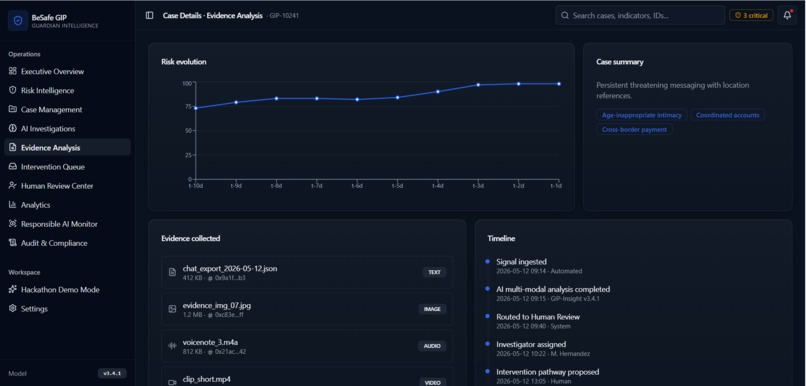Open notifications bell icon

[x=787, y=15]
